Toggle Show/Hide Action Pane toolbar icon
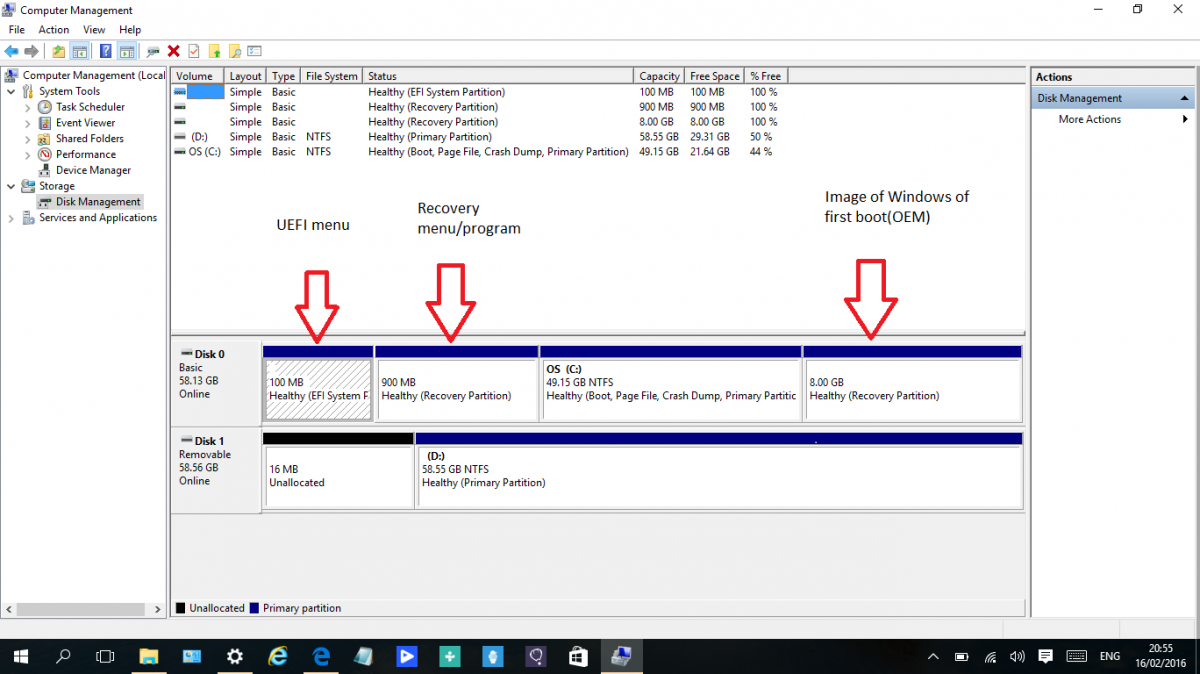1200x674 pixels. tap(127, 51)
